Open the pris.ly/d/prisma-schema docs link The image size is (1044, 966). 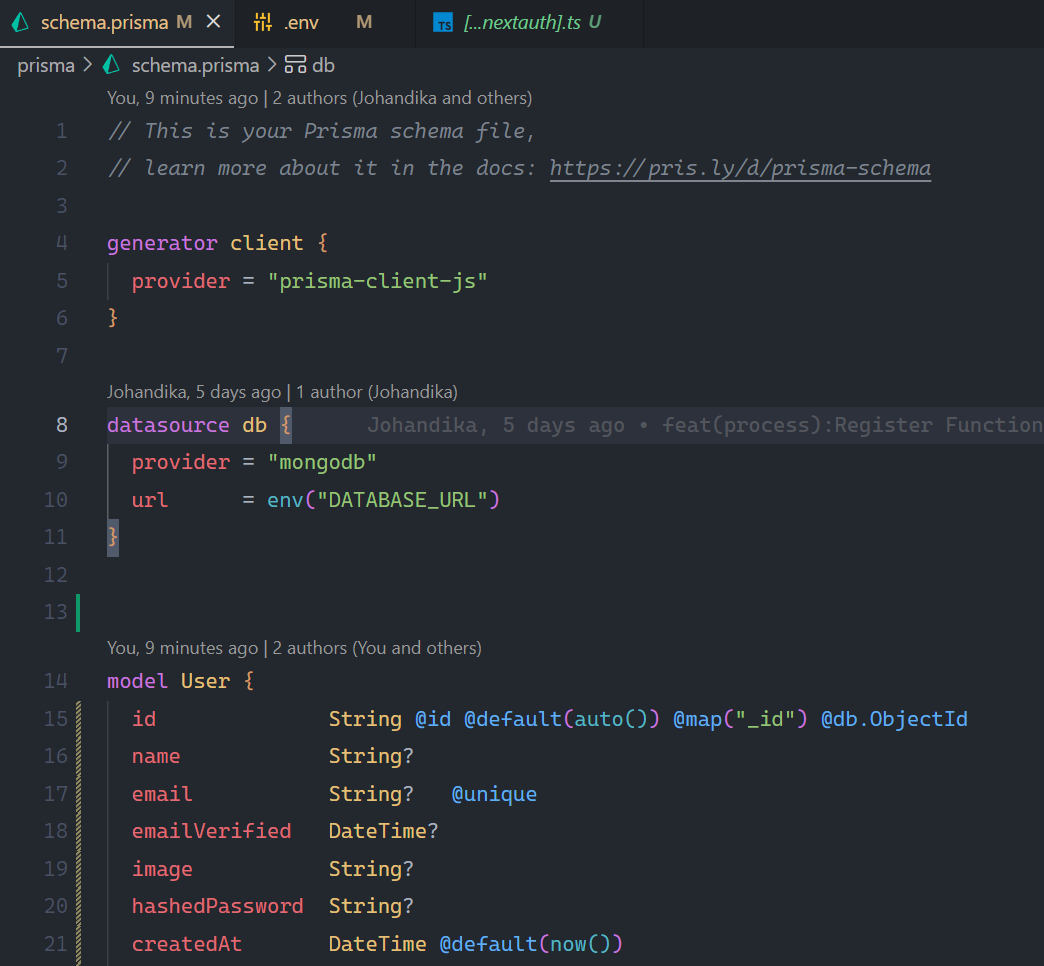tap(740, 168)
